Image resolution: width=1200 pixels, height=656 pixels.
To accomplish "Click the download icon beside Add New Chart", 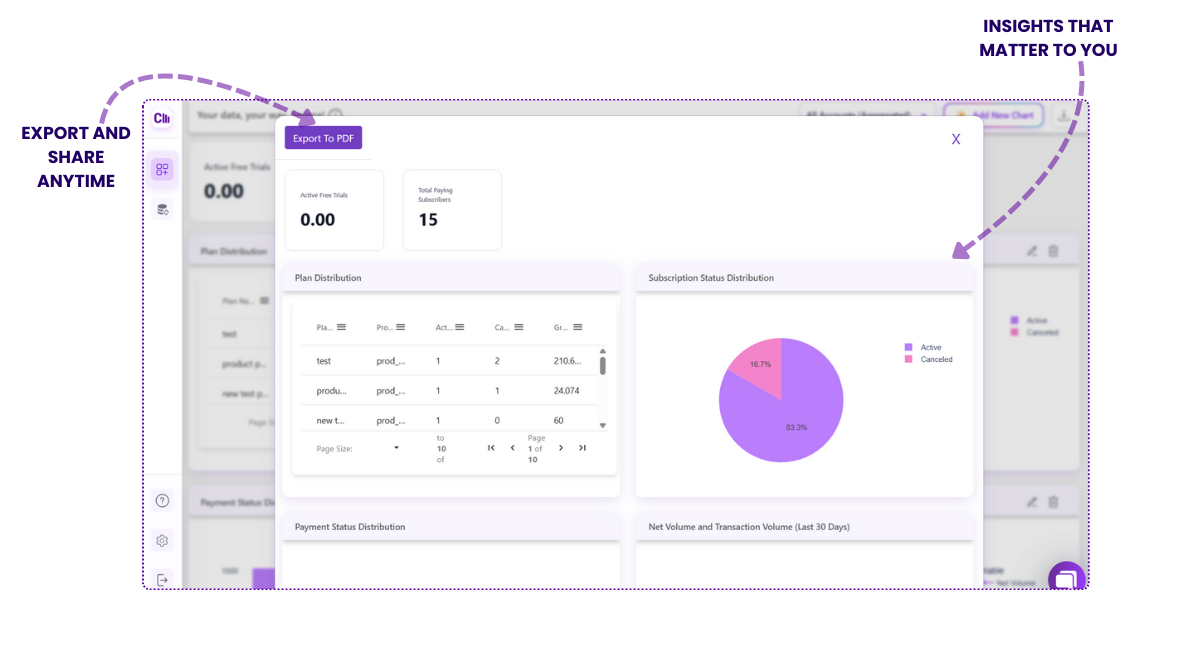I will [x=1063, y=113].
